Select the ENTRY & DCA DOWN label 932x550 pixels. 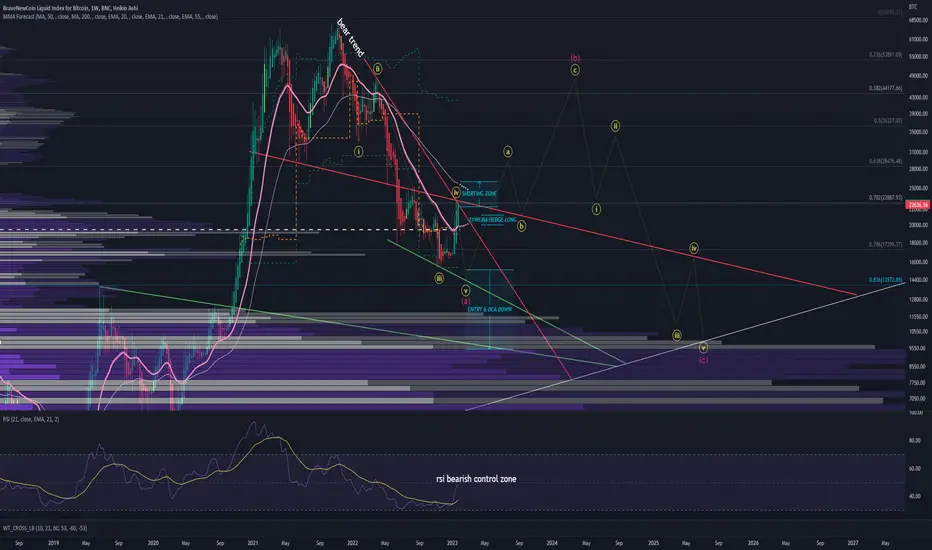point(489,310)
